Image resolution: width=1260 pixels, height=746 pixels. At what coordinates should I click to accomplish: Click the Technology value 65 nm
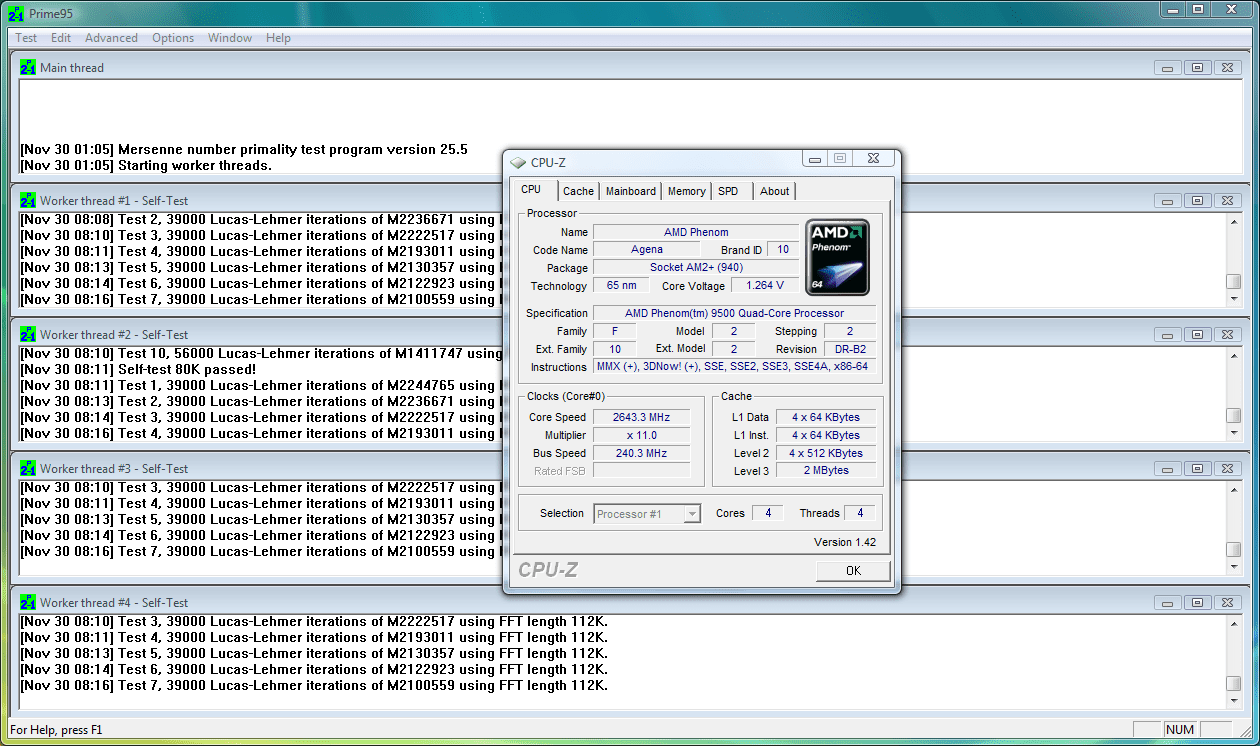pos(621,286)
